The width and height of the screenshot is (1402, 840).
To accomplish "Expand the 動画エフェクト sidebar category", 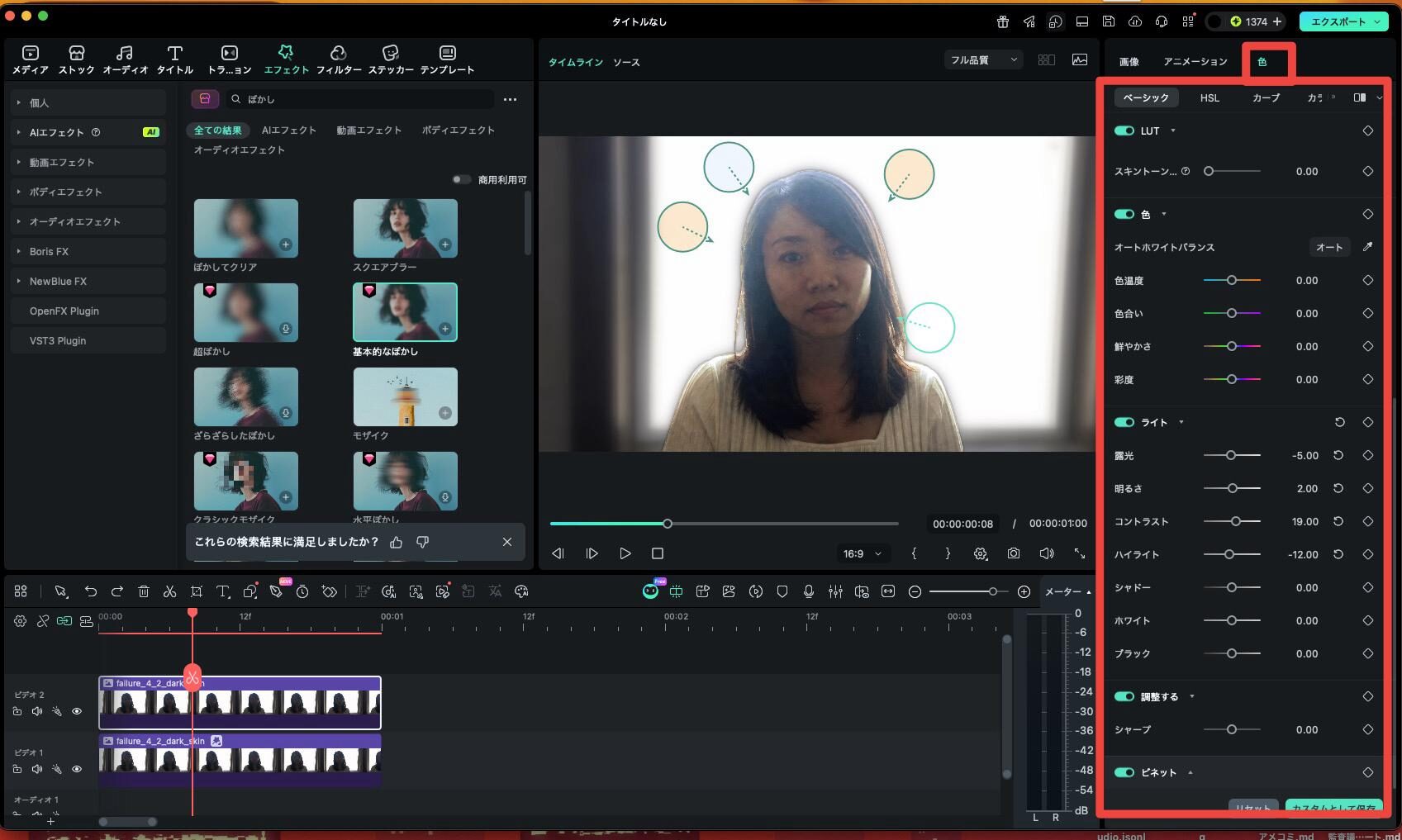I will (x=18, y=162).
